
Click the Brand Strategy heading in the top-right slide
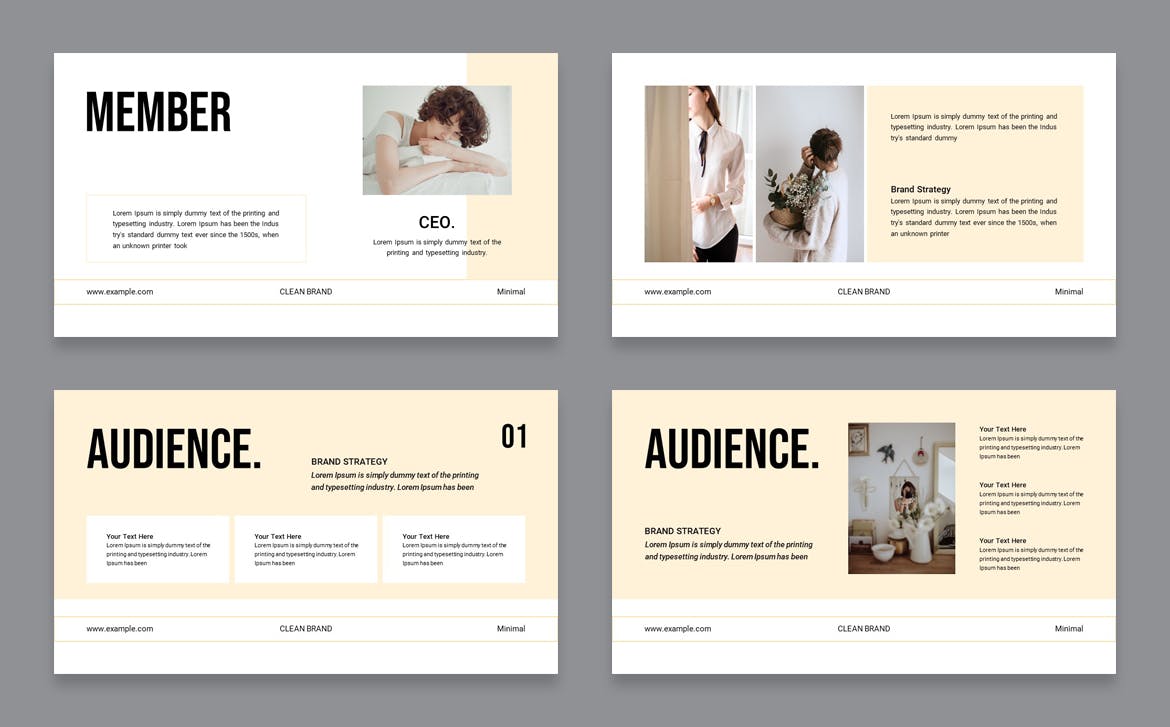(x=920, y=189)
